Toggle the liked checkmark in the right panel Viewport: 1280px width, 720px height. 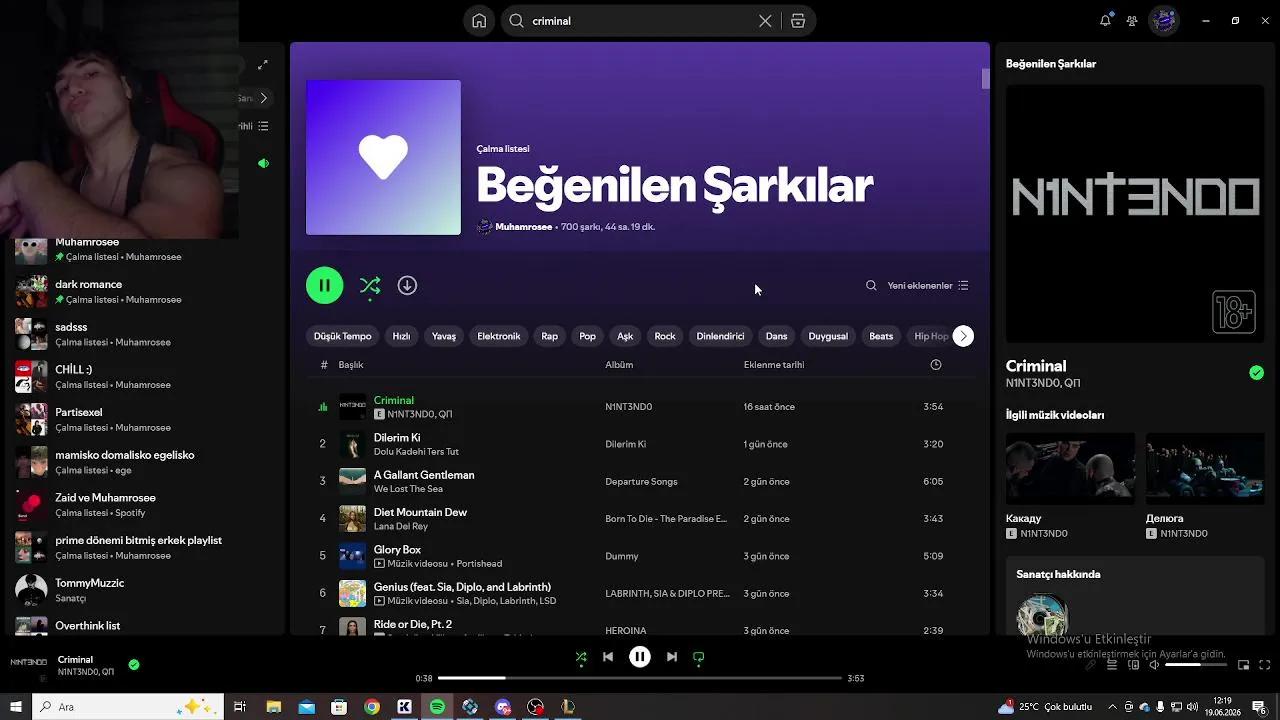point(1256,373)
